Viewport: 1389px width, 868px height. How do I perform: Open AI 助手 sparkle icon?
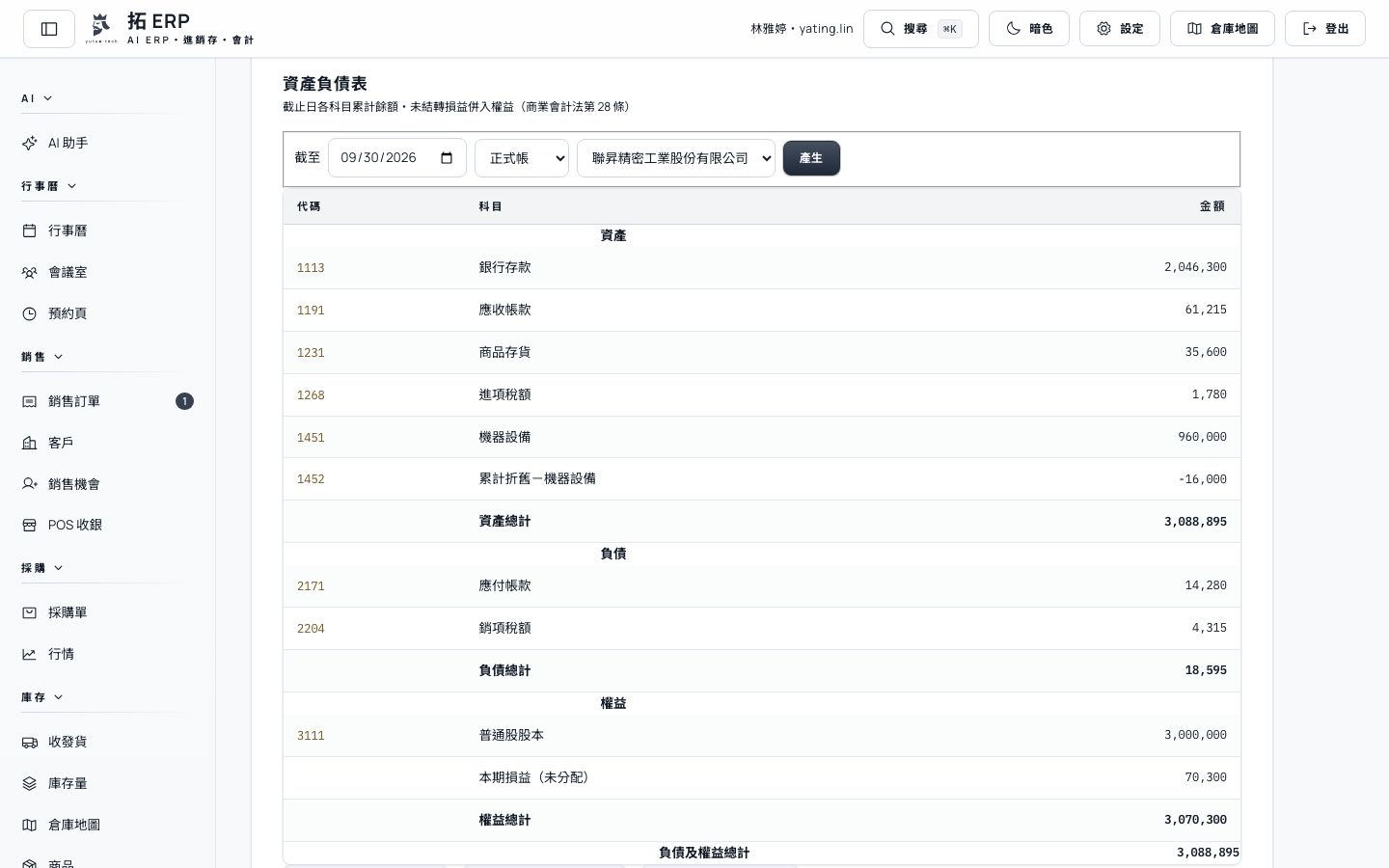(x=30, y=143)
